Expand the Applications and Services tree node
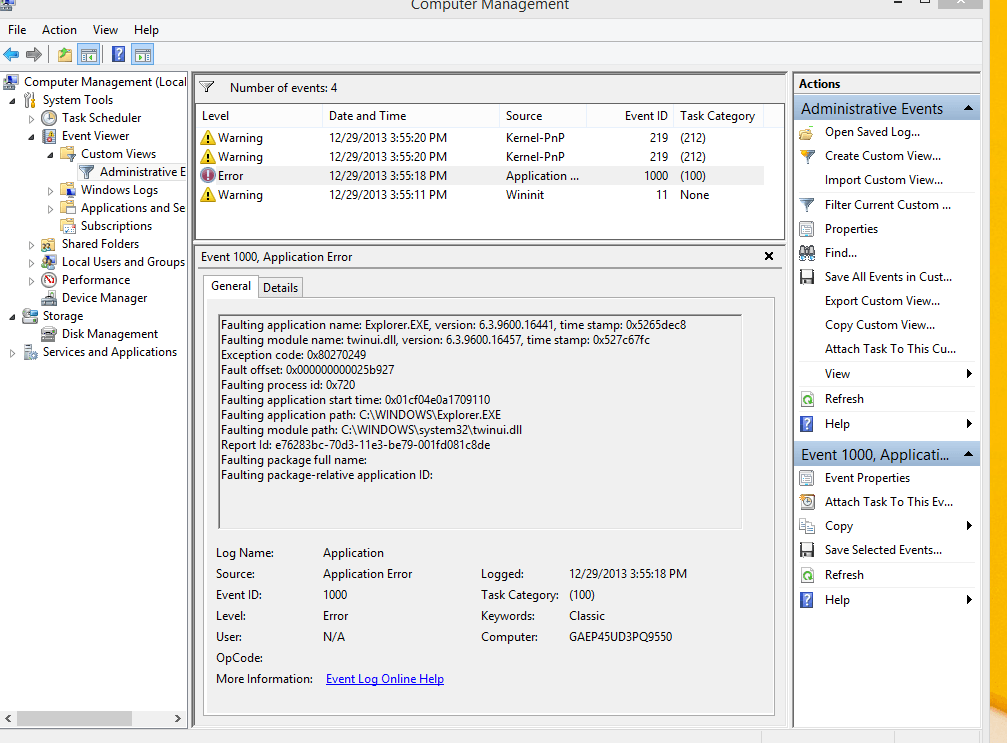The height and width of the screenshot is (743, 1007). (50, 208)
